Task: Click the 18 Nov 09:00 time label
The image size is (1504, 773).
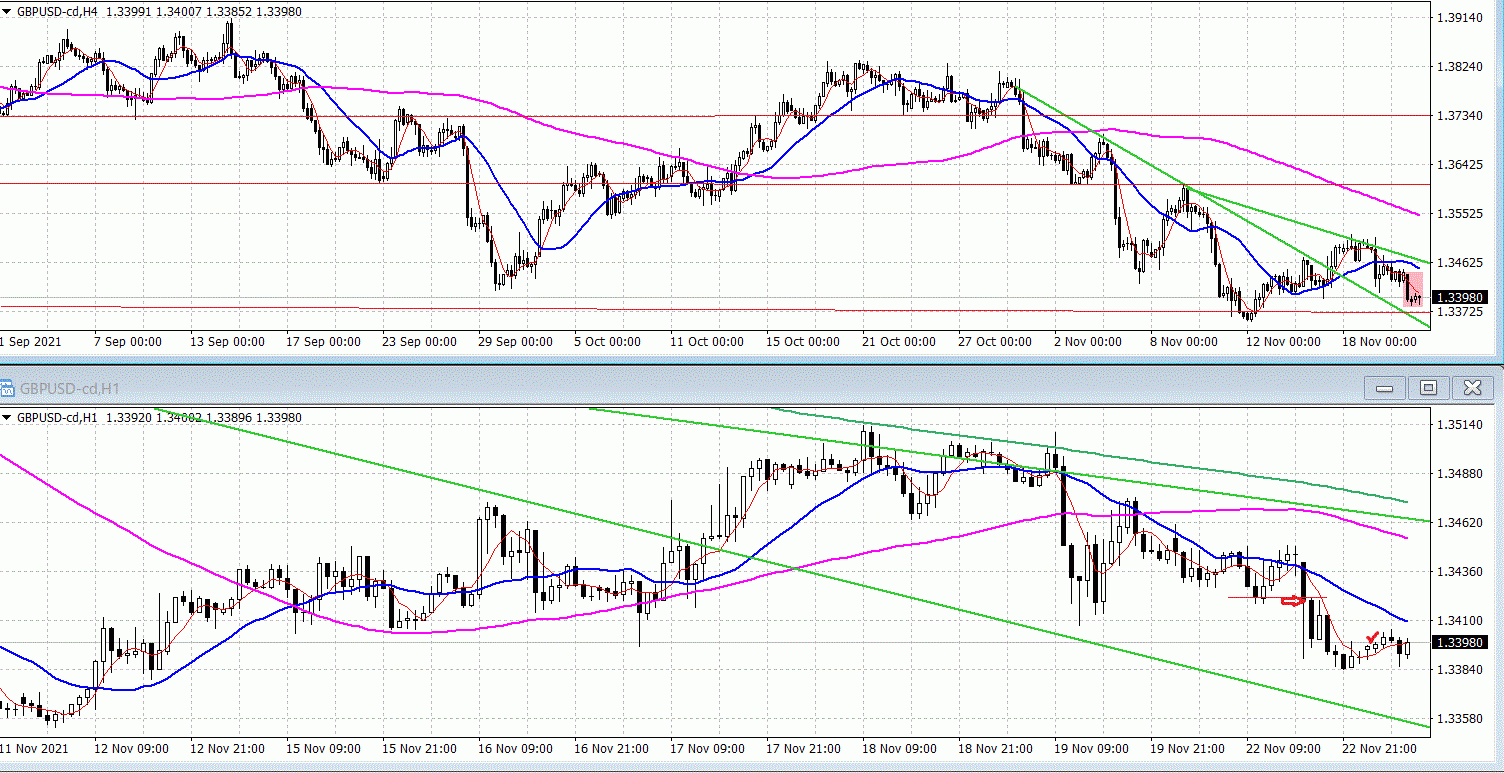Action: click(899, 748)
